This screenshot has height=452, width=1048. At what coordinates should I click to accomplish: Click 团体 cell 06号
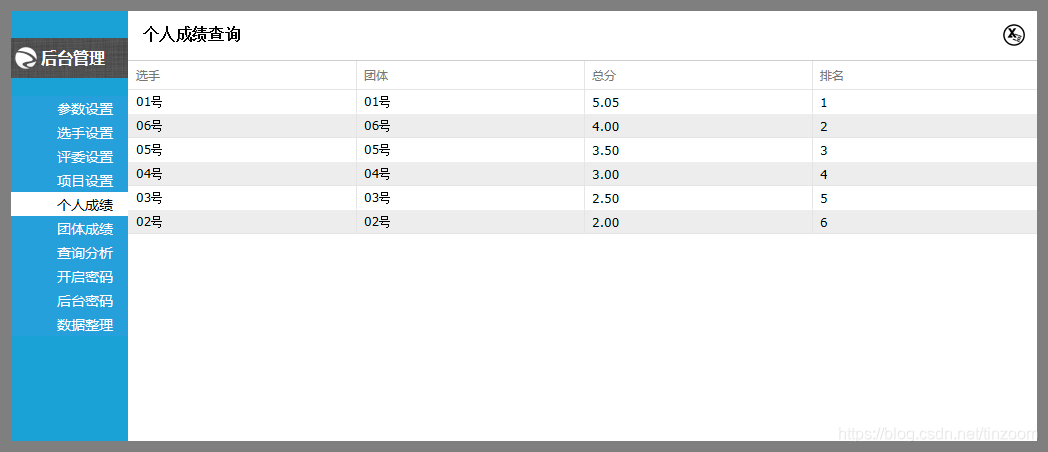[x=470, y=126]
